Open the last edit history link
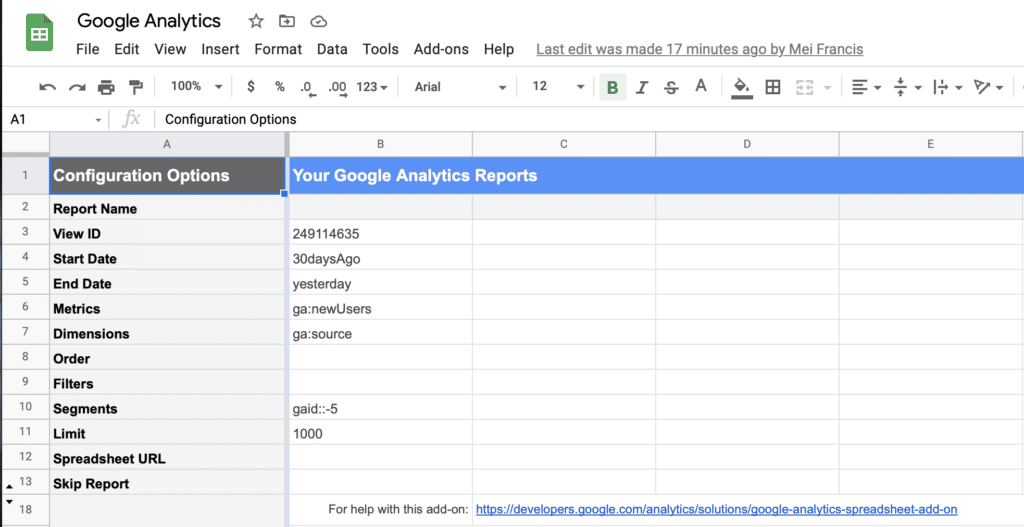The image size is (1024, 527). pos(699,50)
